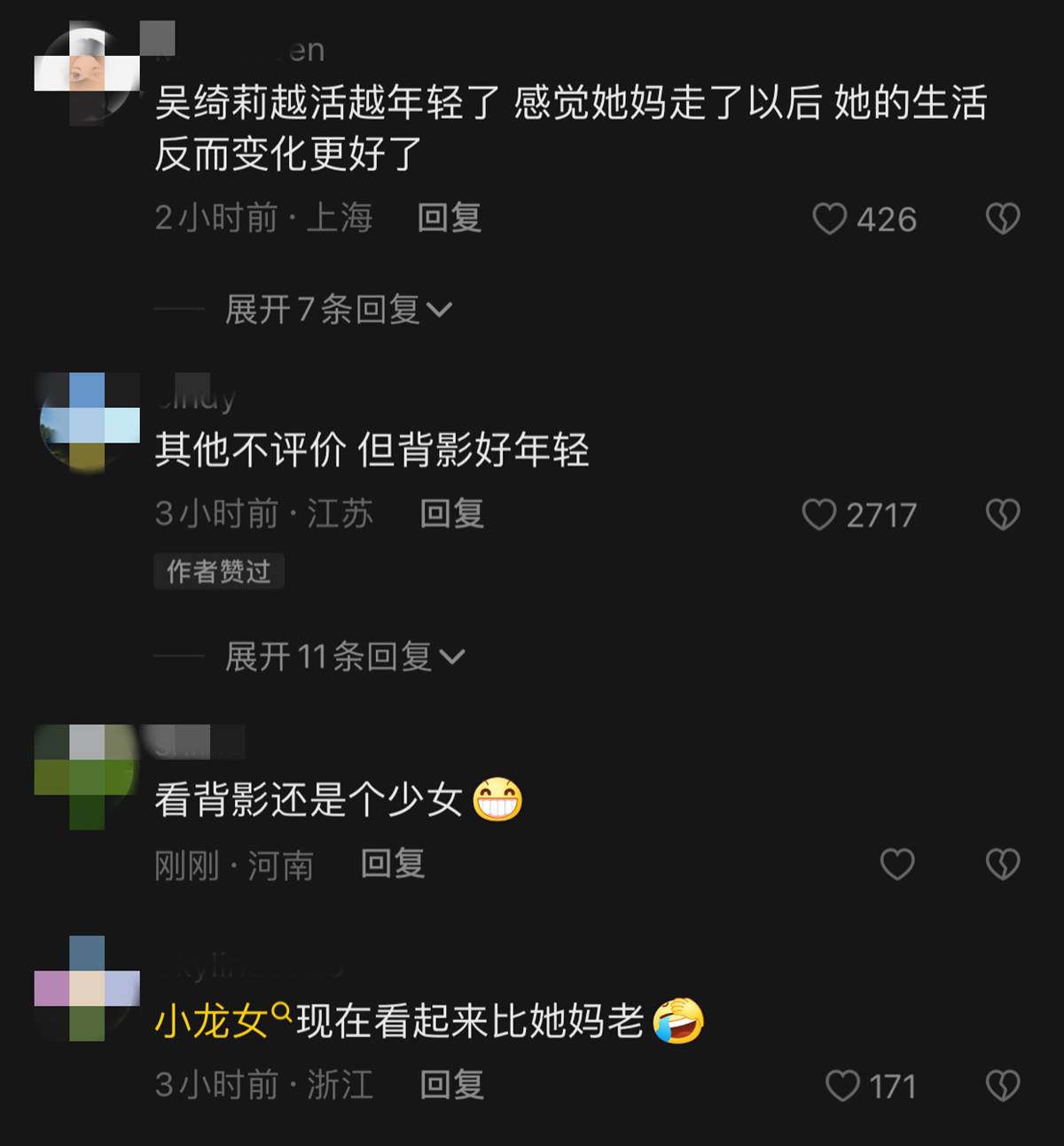Open the avatar of the 背影好年轻 commenter
The width and height of the screenshot is (1064, 1146).
pyautogui.click(x=87, y=423)
